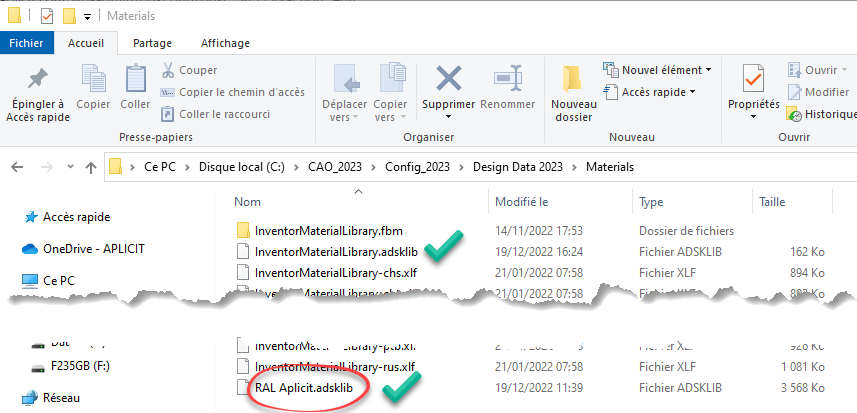Click the Copier ribbon icon
Image resolution: width=857 pixels, height=413 pixels.
click(x=93, y=80)
